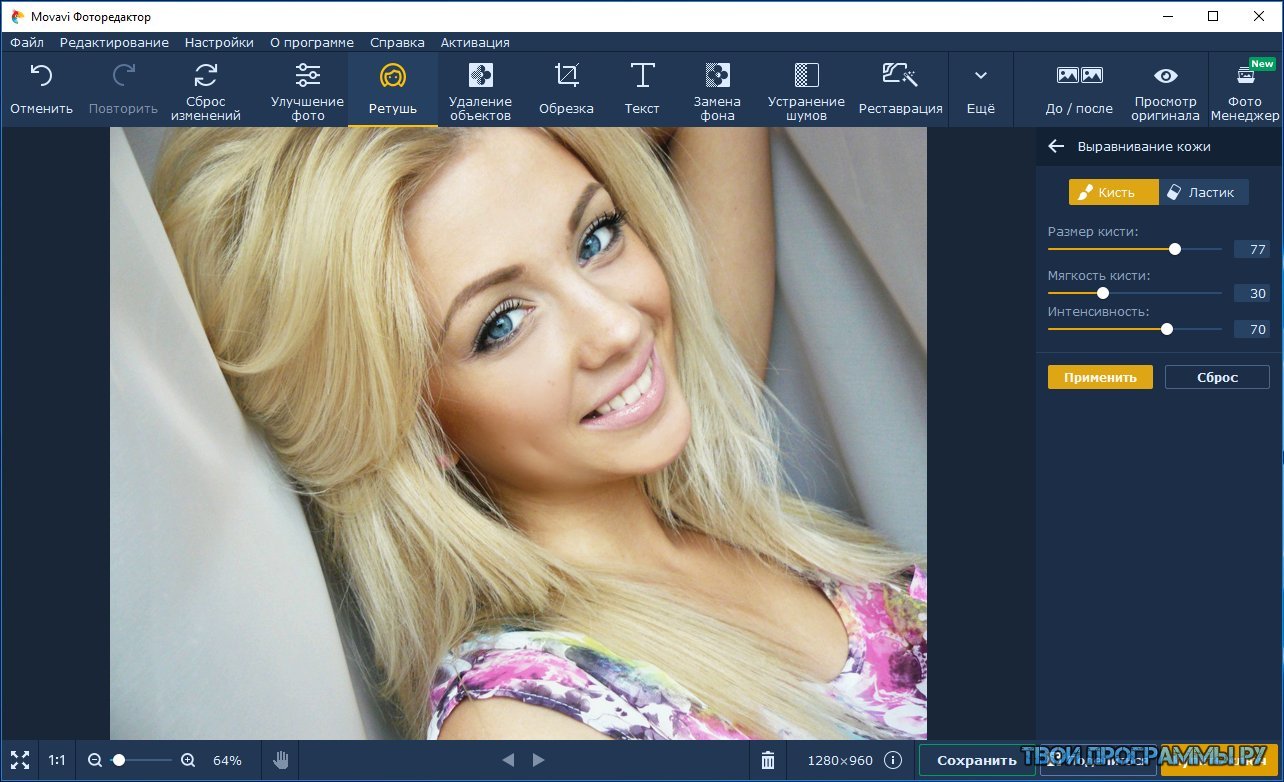Click the brush softness value field 30
The height and width of the screenshot is (782, 1284).
tap(1252, 293)
